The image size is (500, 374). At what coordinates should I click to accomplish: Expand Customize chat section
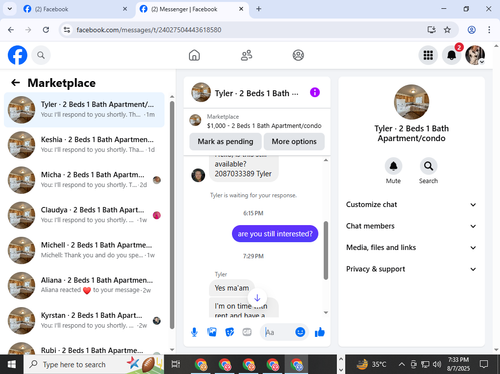click(411, 205)
